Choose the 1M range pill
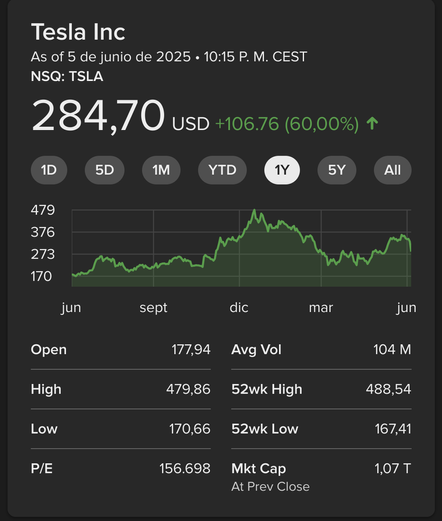The width and height of the screenshot is (442, 521). click(161, 170)
